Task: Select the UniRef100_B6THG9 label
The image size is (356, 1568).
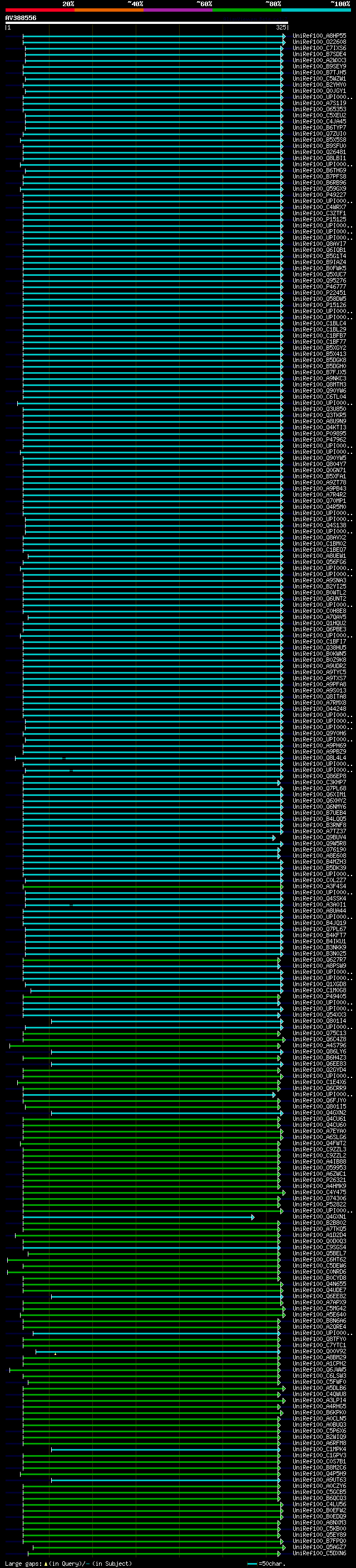Action: coord(319,170)
